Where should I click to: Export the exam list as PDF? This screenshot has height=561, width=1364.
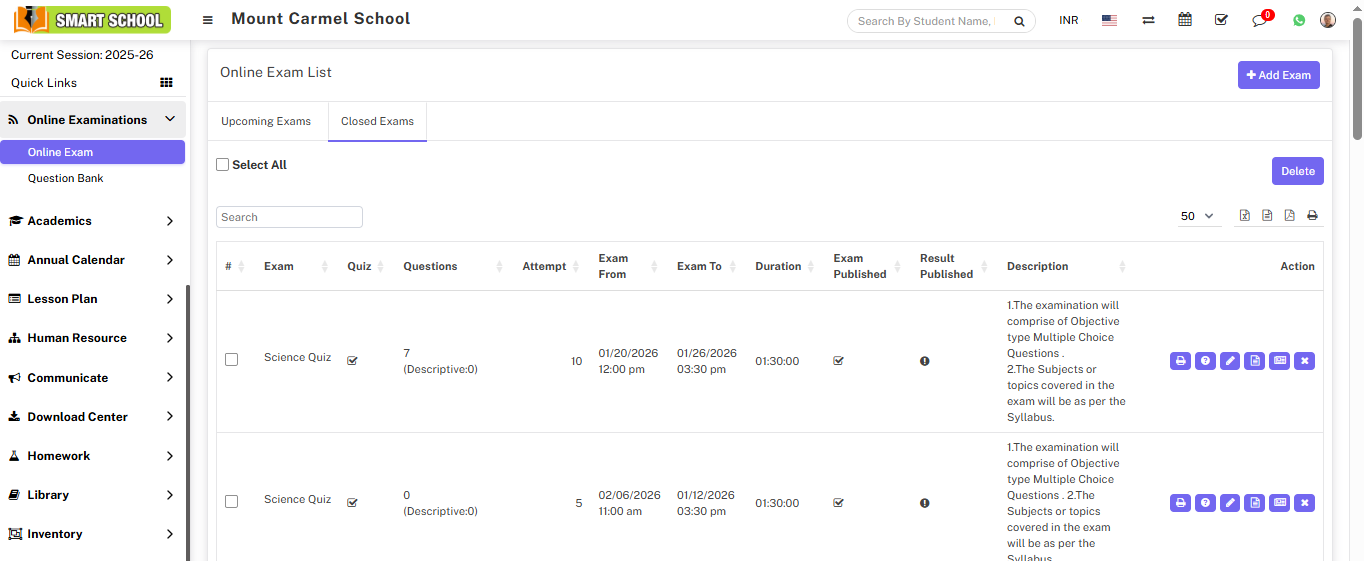[1289, 216]
